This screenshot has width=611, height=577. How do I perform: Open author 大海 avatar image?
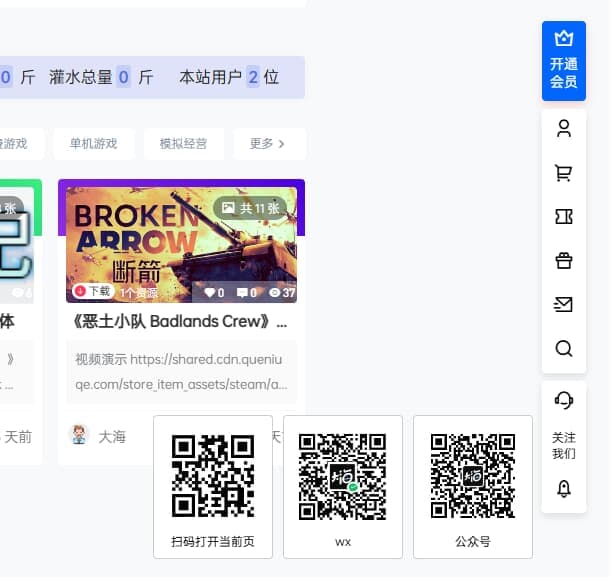coord(79,436)
